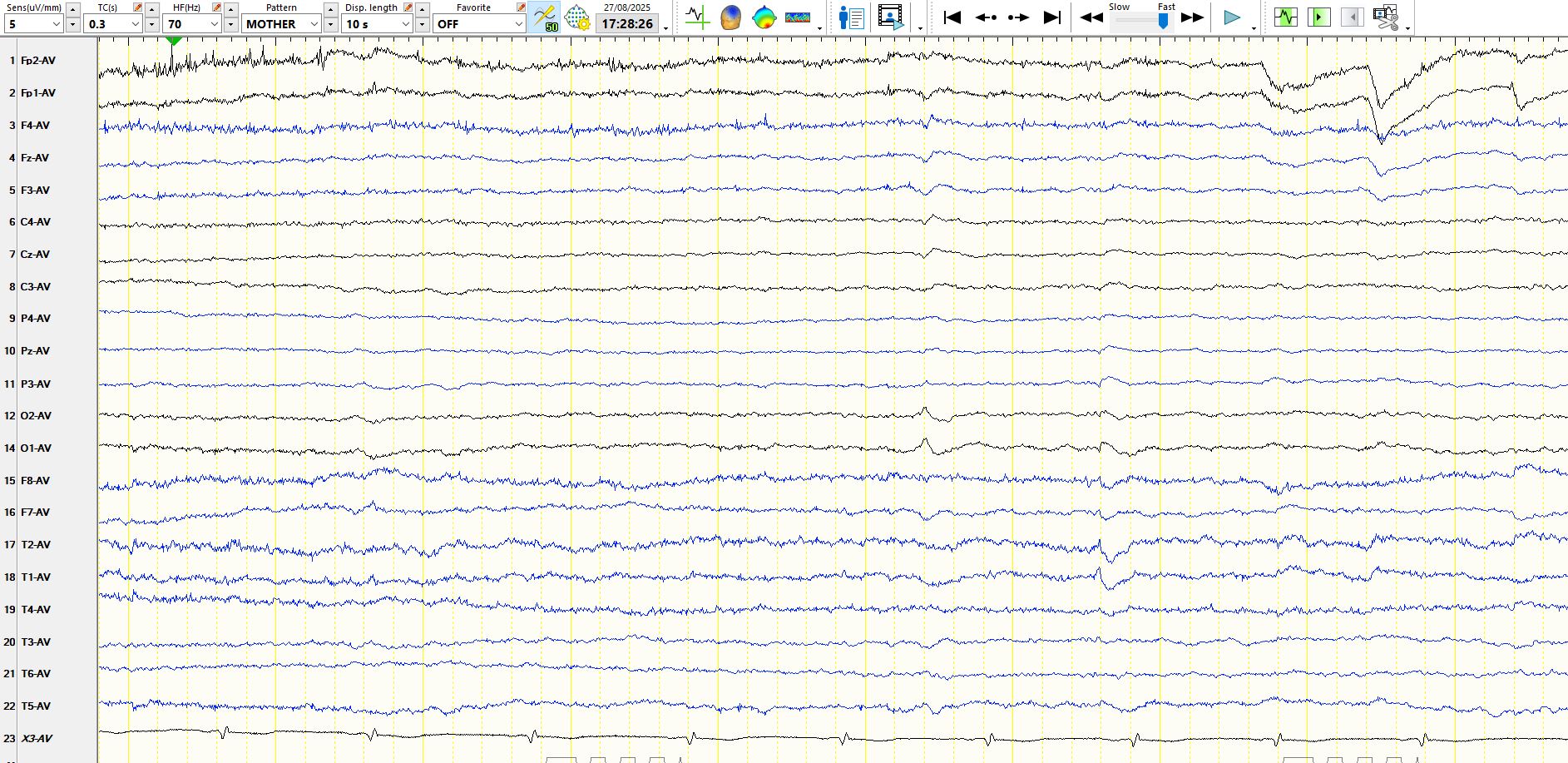This screenshot has width=1568, height=763.
Task: Increase sensitivity with the Sens up arrow
Action: 72,9
